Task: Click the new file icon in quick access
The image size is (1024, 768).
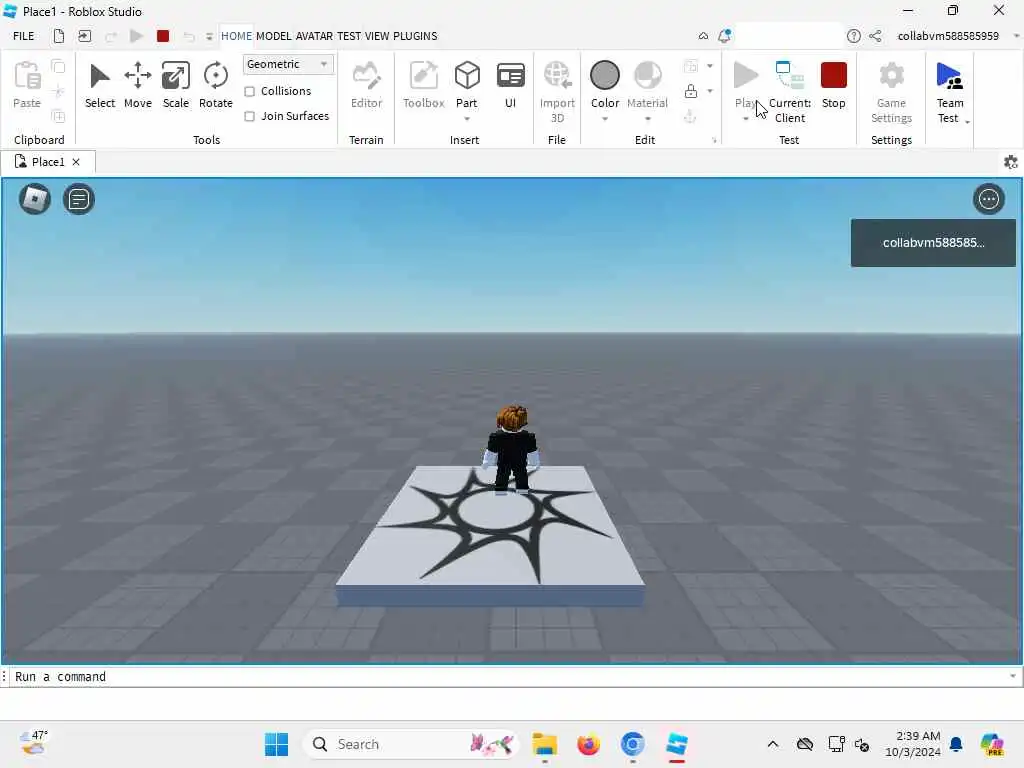Action: coord(59,36)
